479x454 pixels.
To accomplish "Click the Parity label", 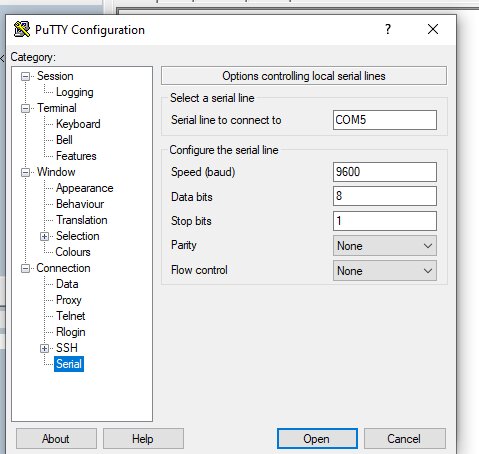I will coord(184,245).
